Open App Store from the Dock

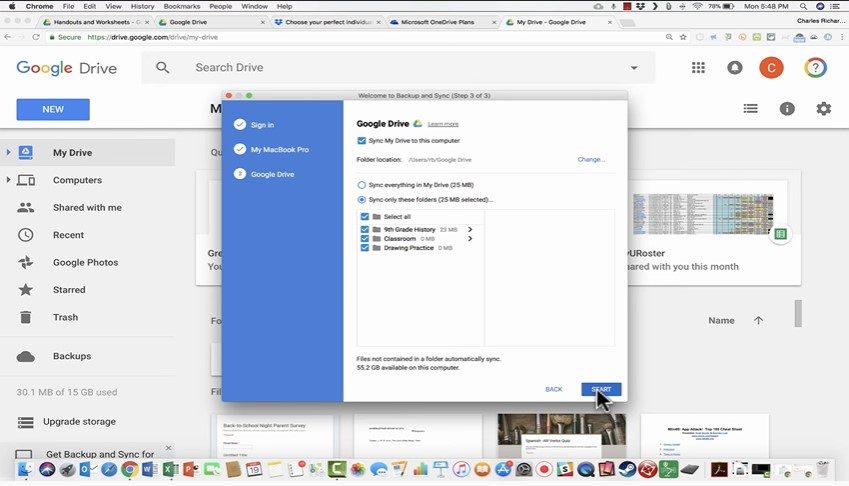click(x=503, y=469)
